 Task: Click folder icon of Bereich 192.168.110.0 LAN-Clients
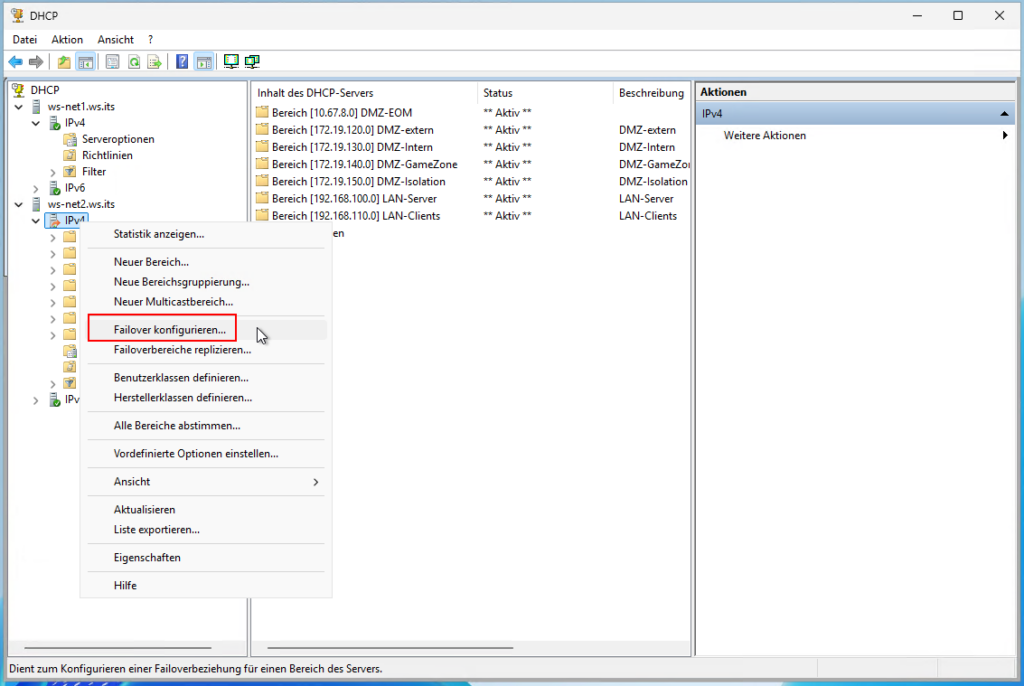[263, 216]
